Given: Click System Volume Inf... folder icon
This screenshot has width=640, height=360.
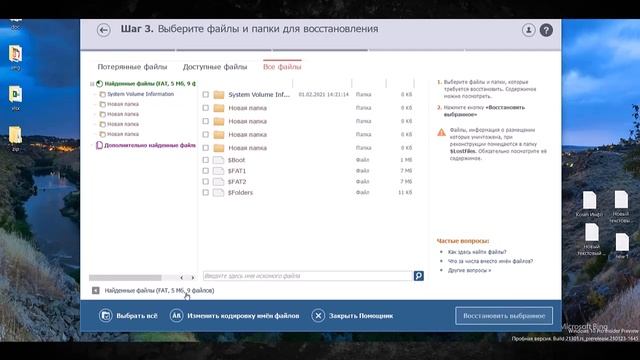Looking at the screenshot, I should (x=219, y=95).
